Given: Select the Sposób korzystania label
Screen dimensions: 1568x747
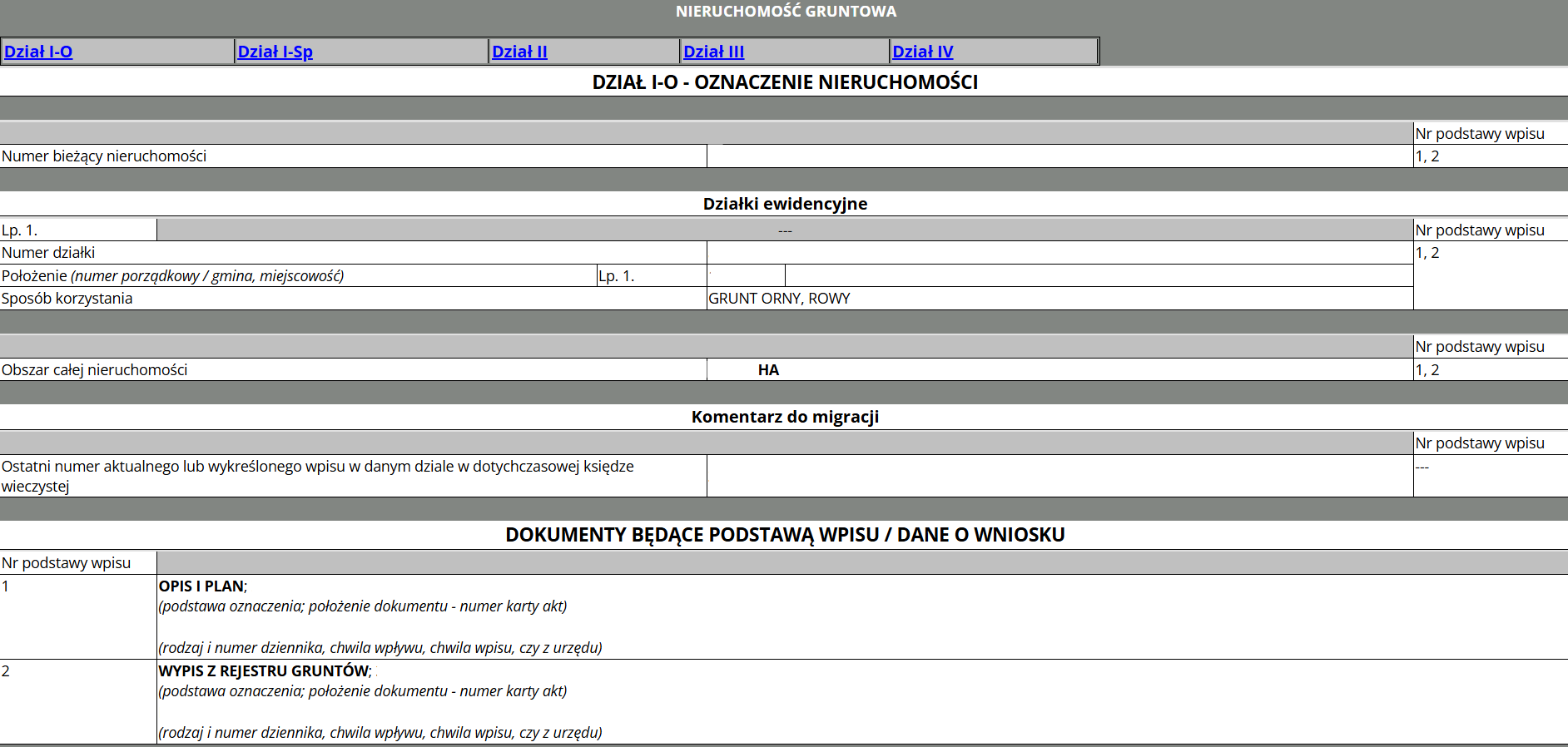Looking at the screenshot, I should click(67, 299).
